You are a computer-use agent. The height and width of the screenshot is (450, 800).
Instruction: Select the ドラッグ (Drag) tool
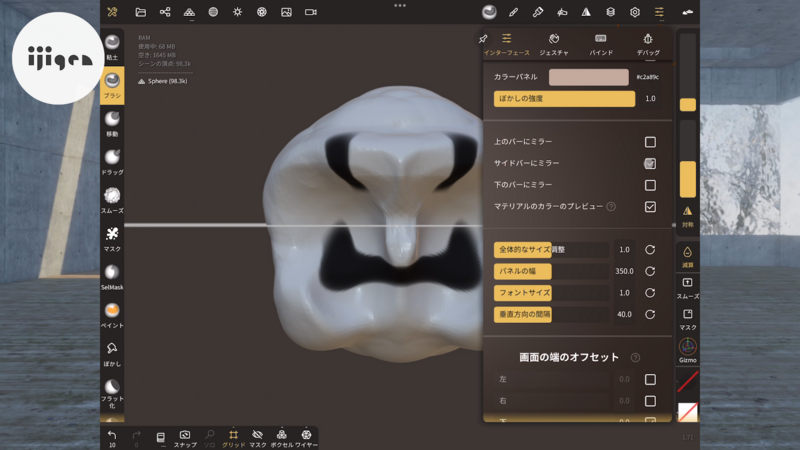[x=112, y=162]
